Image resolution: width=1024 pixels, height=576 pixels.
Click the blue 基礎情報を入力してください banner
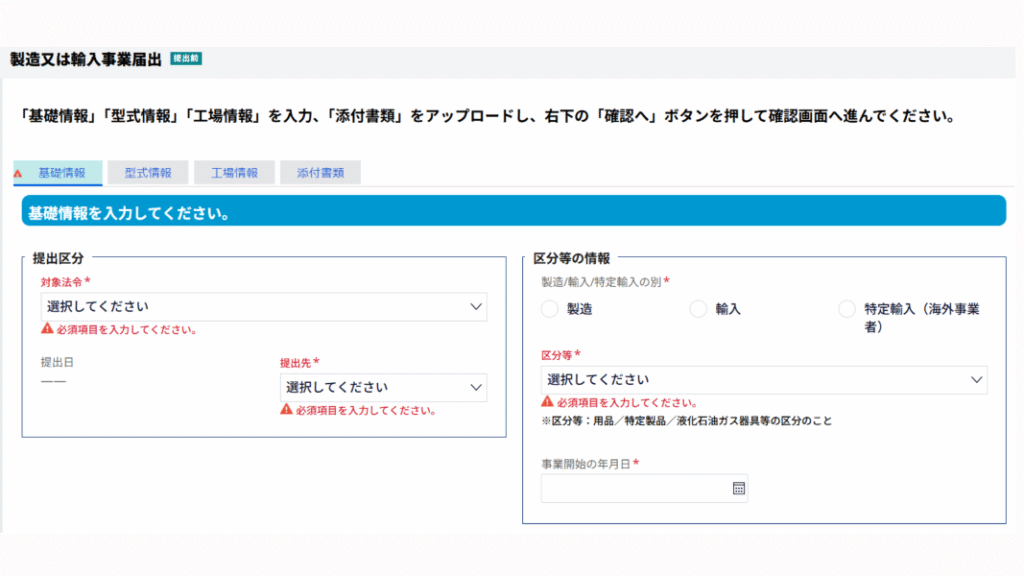click(x=513, y=212)
